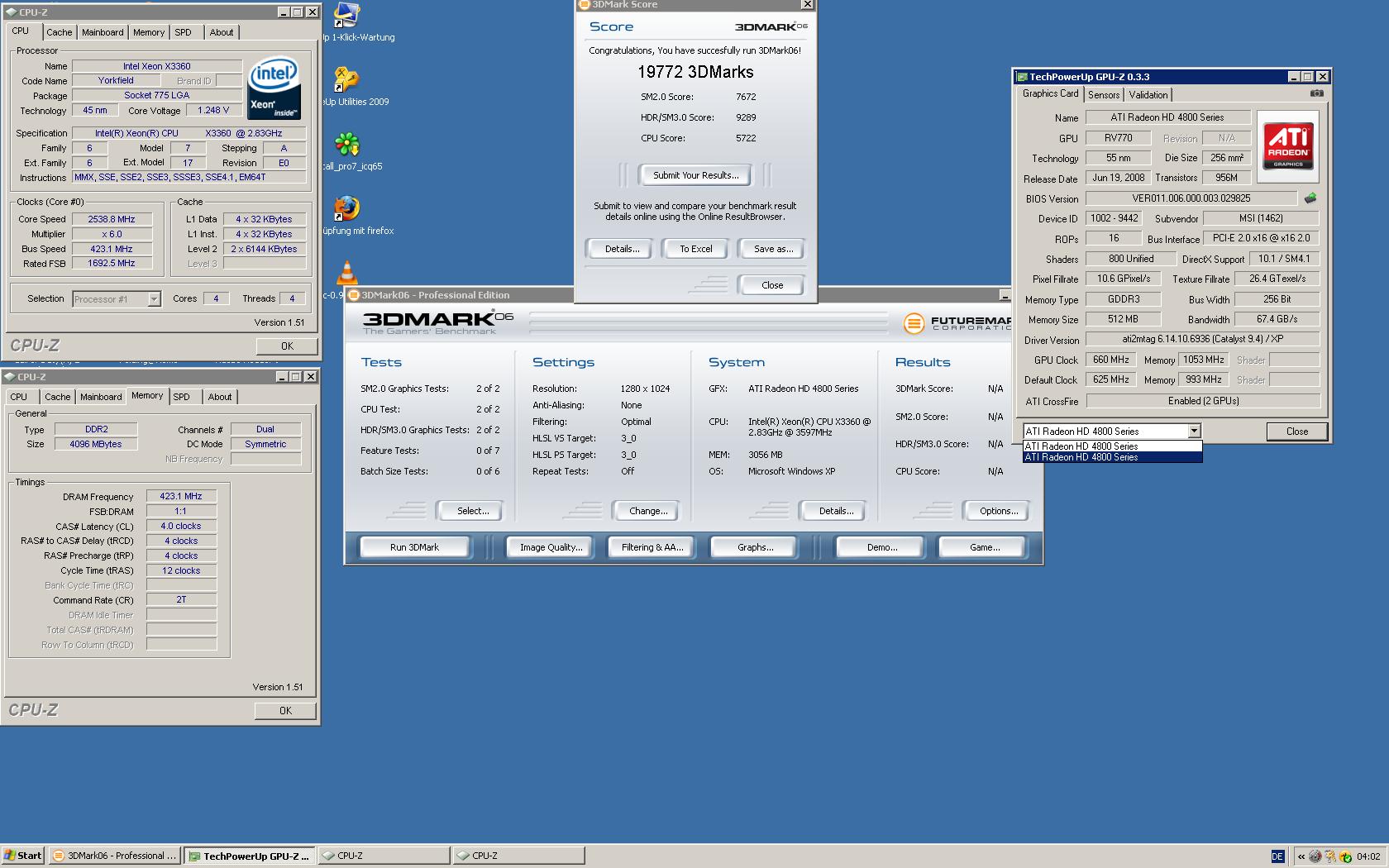Screen dimensions: 1389x868
Task: Open the Mainboard tab in the CPU-Z Memory timings window
Action: pos(101,397)
